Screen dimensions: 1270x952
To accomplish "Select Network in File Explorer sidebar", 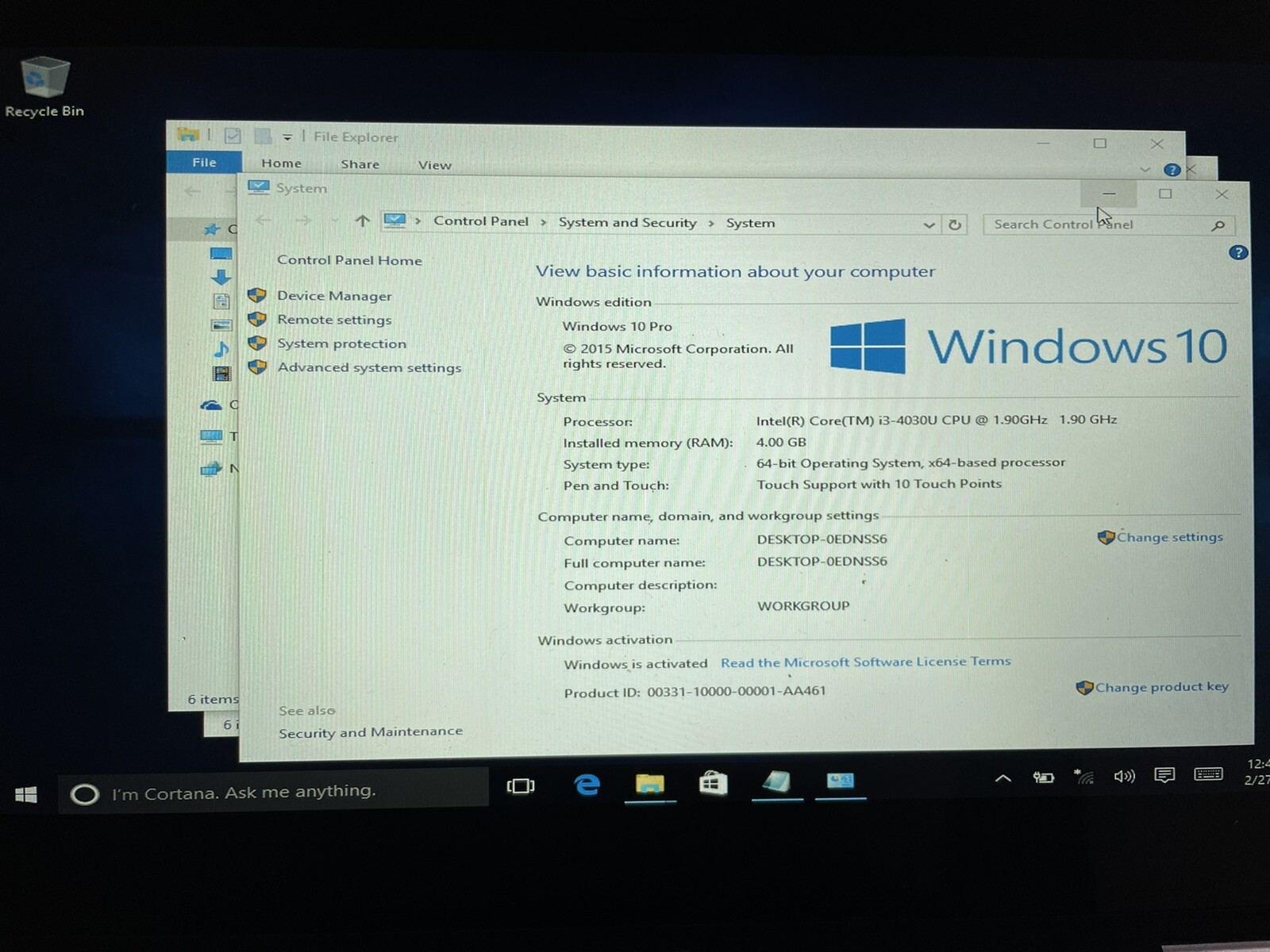I will pos(211,469).
